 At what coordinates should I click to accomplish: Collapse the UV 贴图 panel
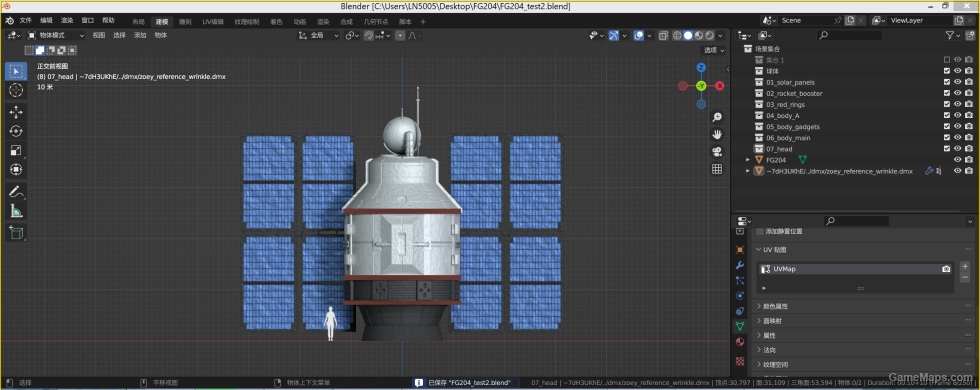(x=864, y=249)
